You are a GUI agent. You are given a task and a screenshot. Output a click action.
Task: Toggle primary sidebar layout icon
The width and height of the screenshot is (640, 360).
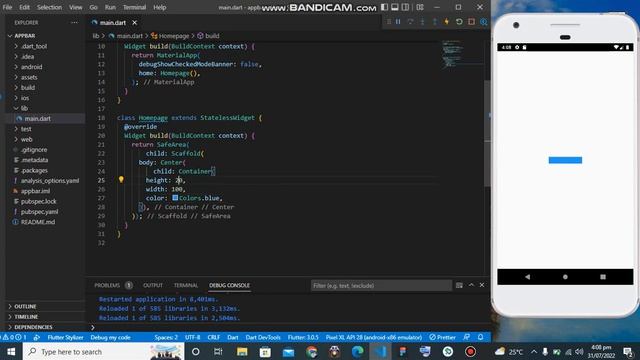384,7
